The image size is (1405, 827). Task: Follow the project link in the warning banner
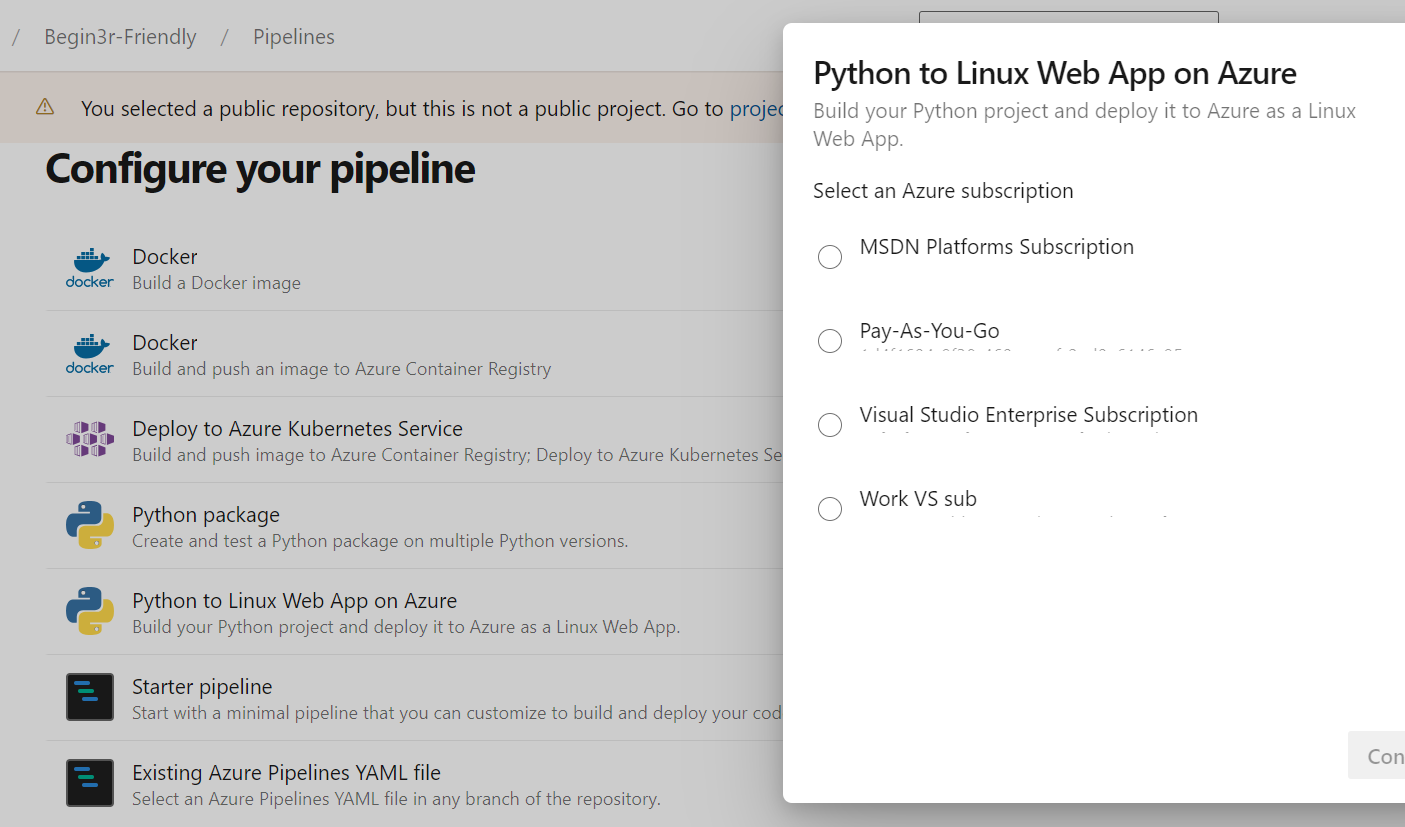coord(755,108)
